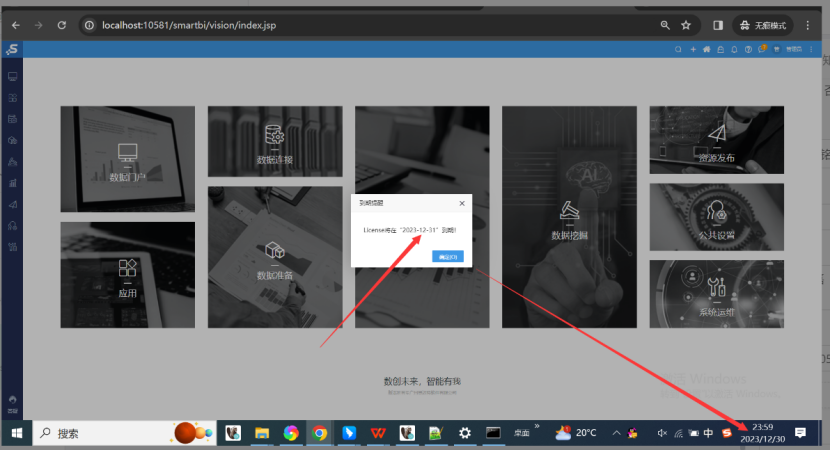Open the System Operations tools icon in sidebar
The width and height of the screenshot is (830, 451).
click(x=13, y=247)
